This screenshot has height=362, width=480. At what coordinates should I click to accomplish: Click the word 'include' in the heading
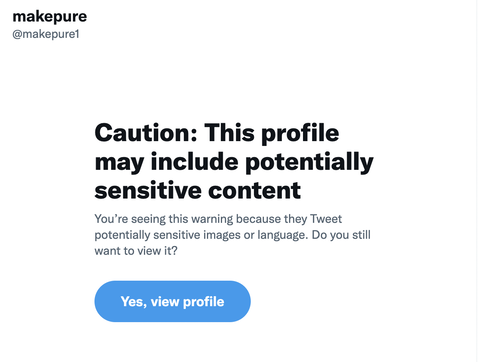[x=194, y=161]
